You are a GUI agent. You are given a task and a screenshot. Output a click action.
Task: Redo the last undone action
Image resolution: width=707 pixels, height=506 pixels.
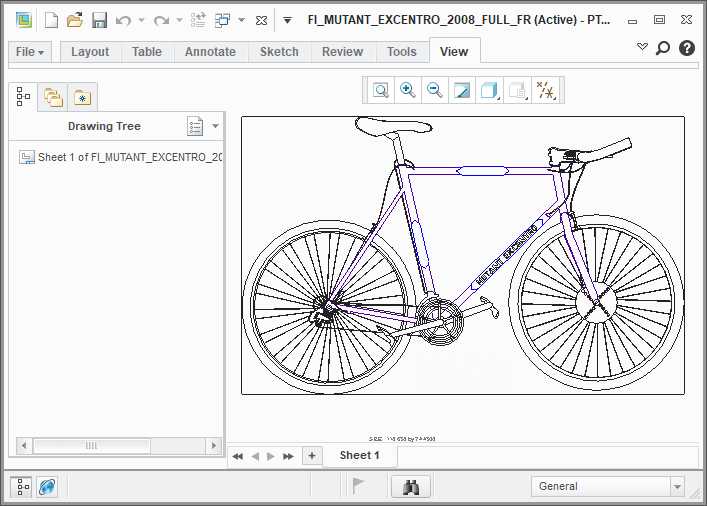[x=161, y=20]
